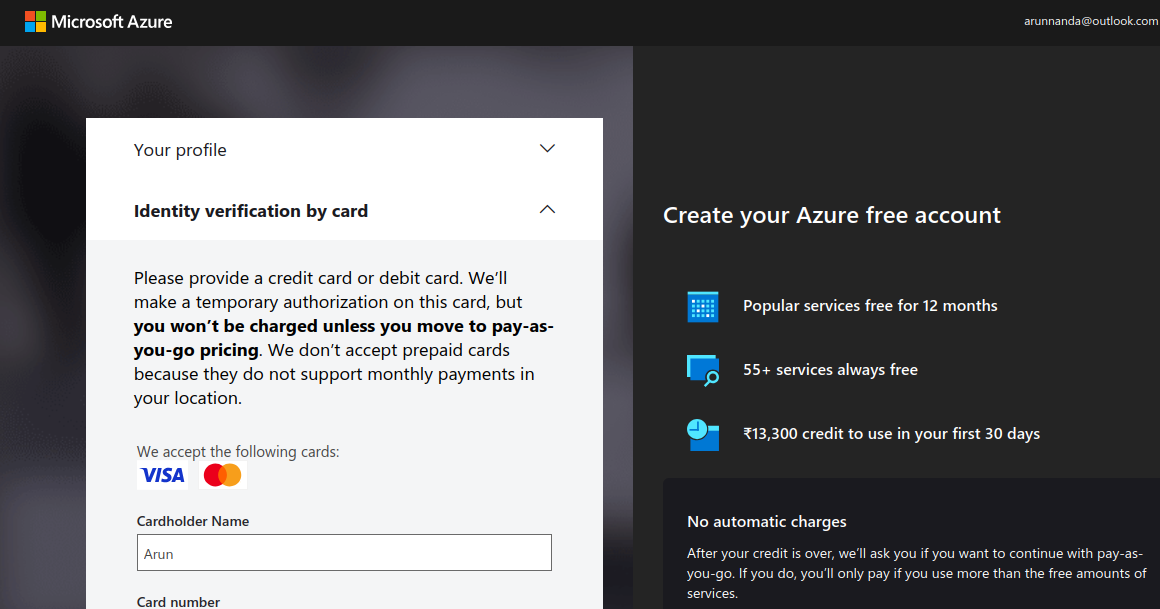Open account menu arunnanda@outlook.com

pos(1091,21)
